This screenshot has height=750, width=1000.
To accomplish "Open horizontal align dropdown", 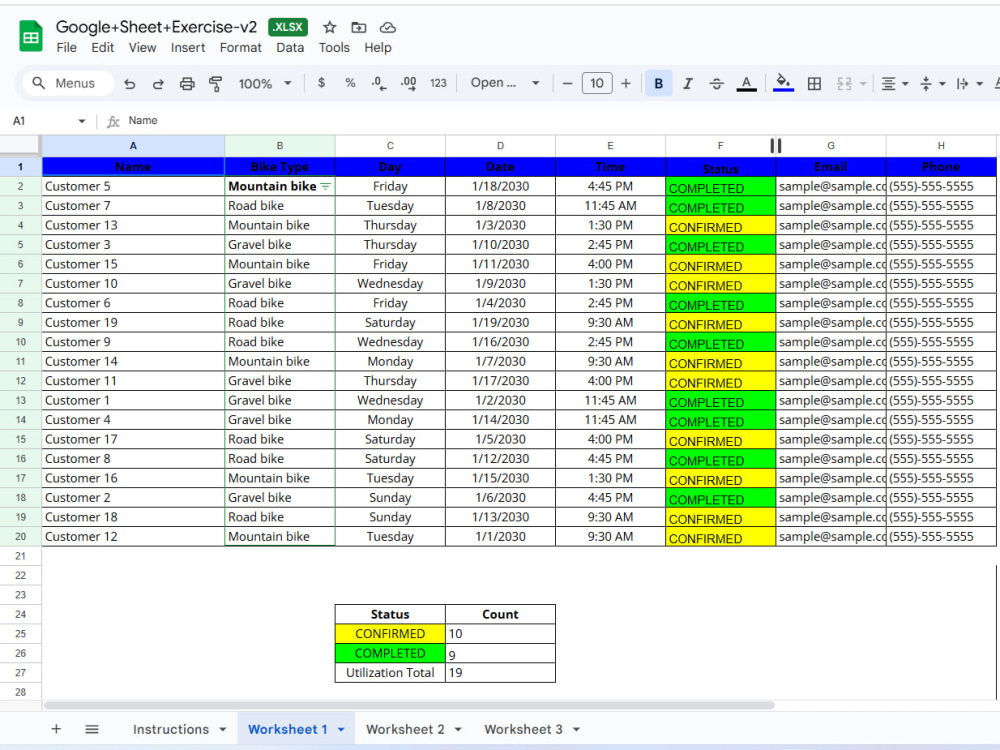I will tap(894, 84).
